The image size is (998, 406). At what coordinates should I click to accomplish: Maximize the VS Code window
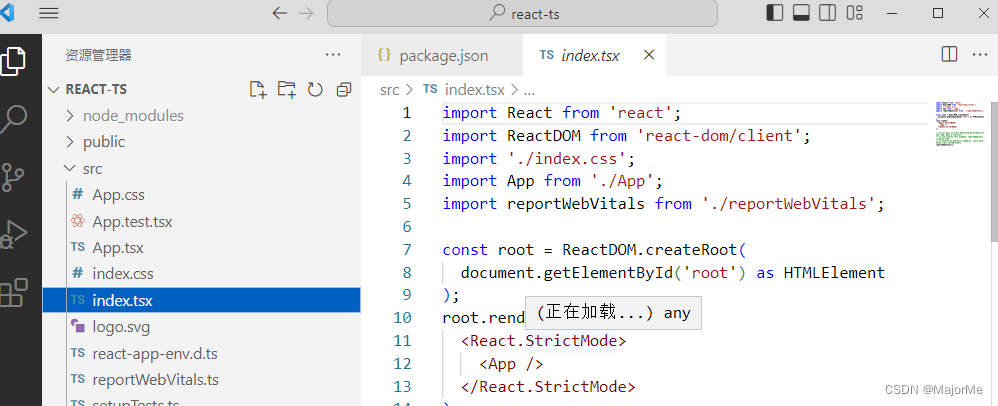(938, 13)
